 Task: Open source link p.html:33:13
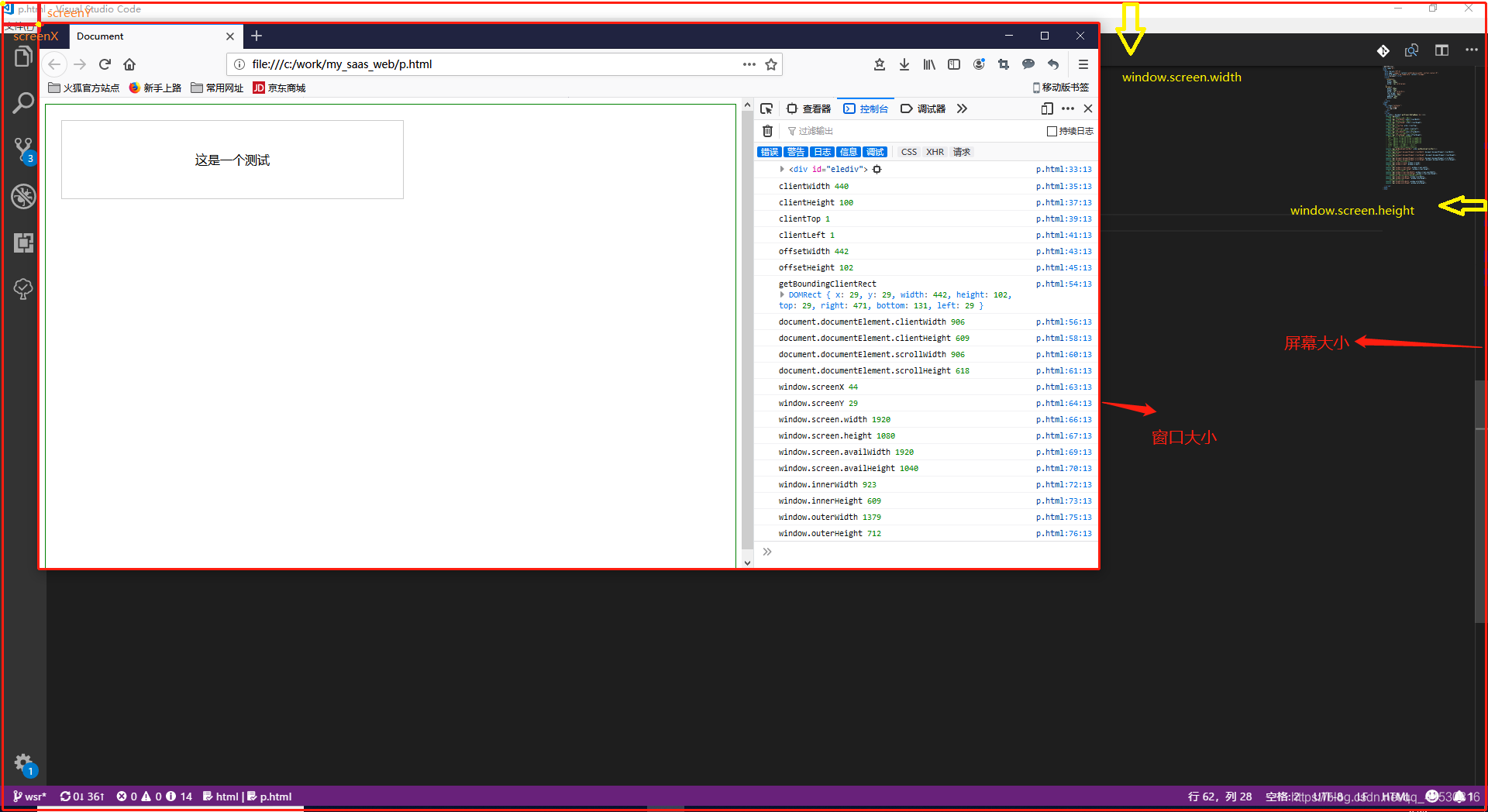pos(1063,169)
